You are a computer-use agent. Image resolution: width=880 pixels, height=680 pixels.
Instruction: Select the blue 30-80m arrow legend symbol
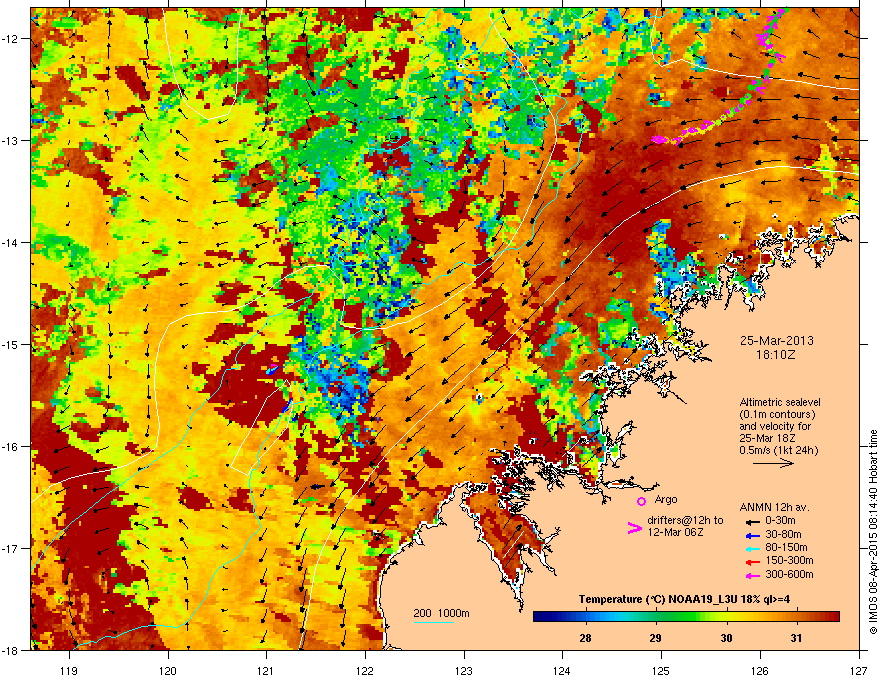[x=753, y=535]
